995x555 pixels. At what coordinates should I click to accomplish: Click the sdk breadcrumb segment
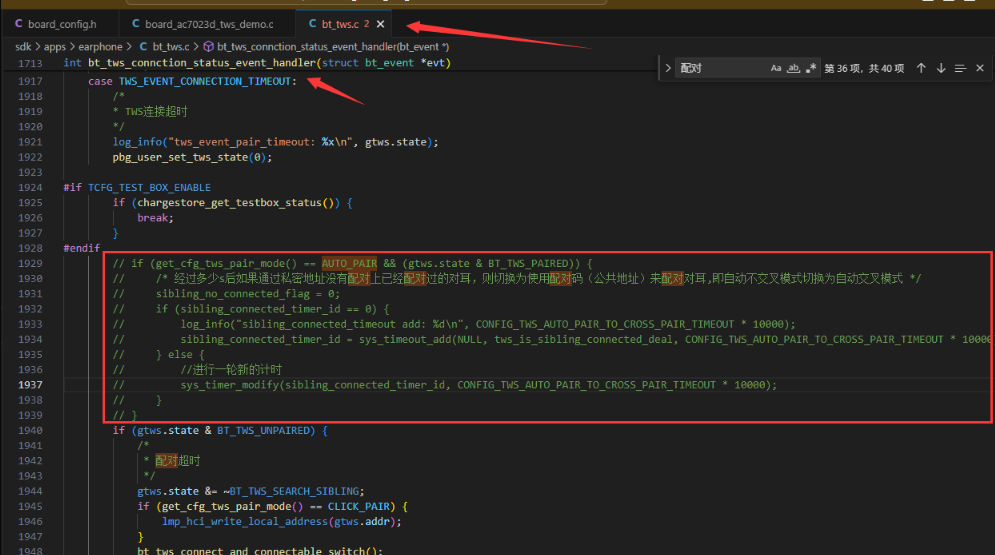tap(23, 46)
